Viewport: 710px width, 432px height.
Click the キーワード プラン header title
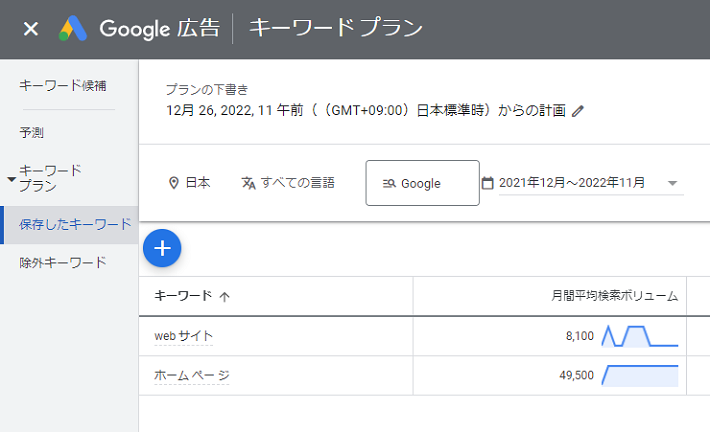tap(336, 28)
